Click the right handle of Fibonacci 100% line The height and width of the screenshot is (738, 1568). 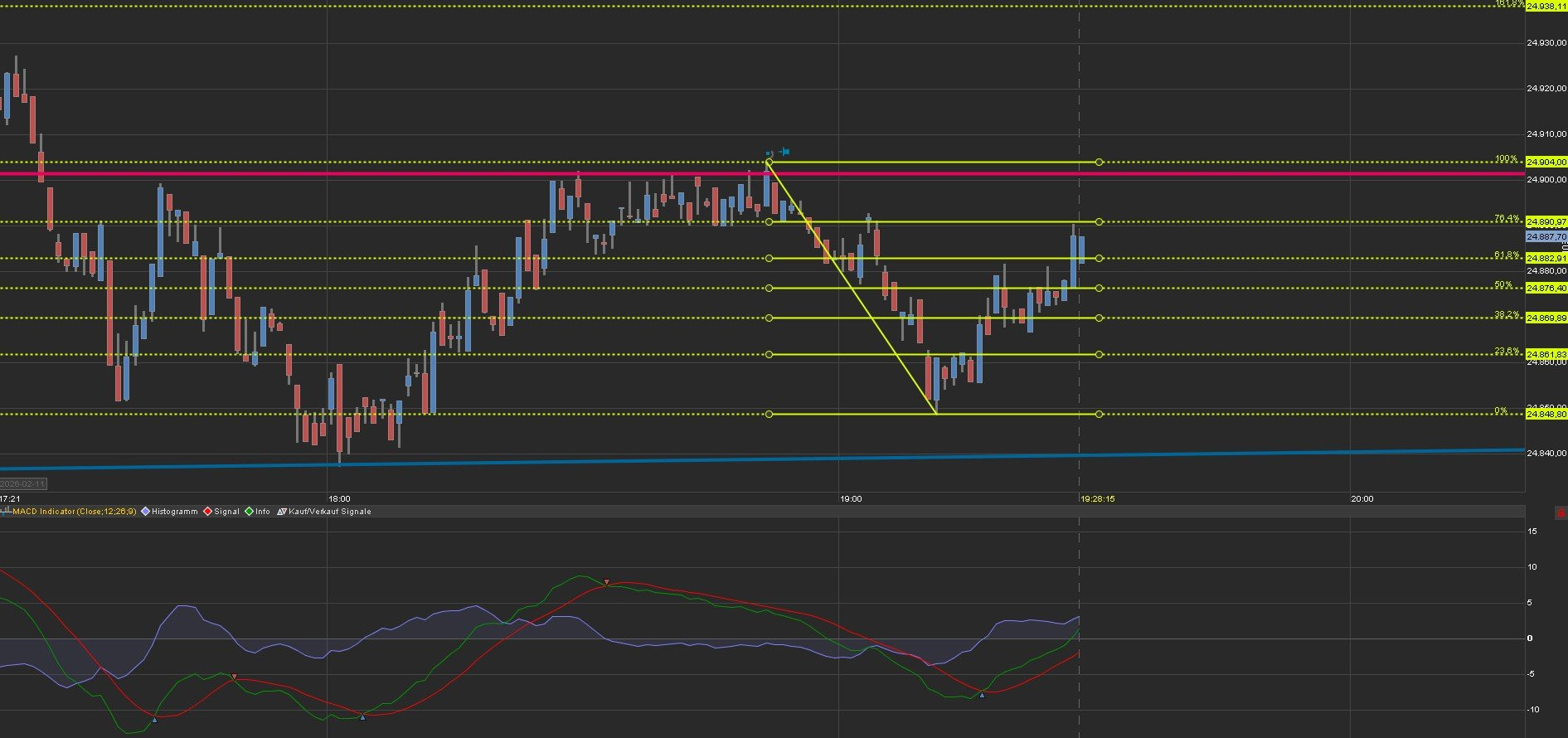[1099, 163]
